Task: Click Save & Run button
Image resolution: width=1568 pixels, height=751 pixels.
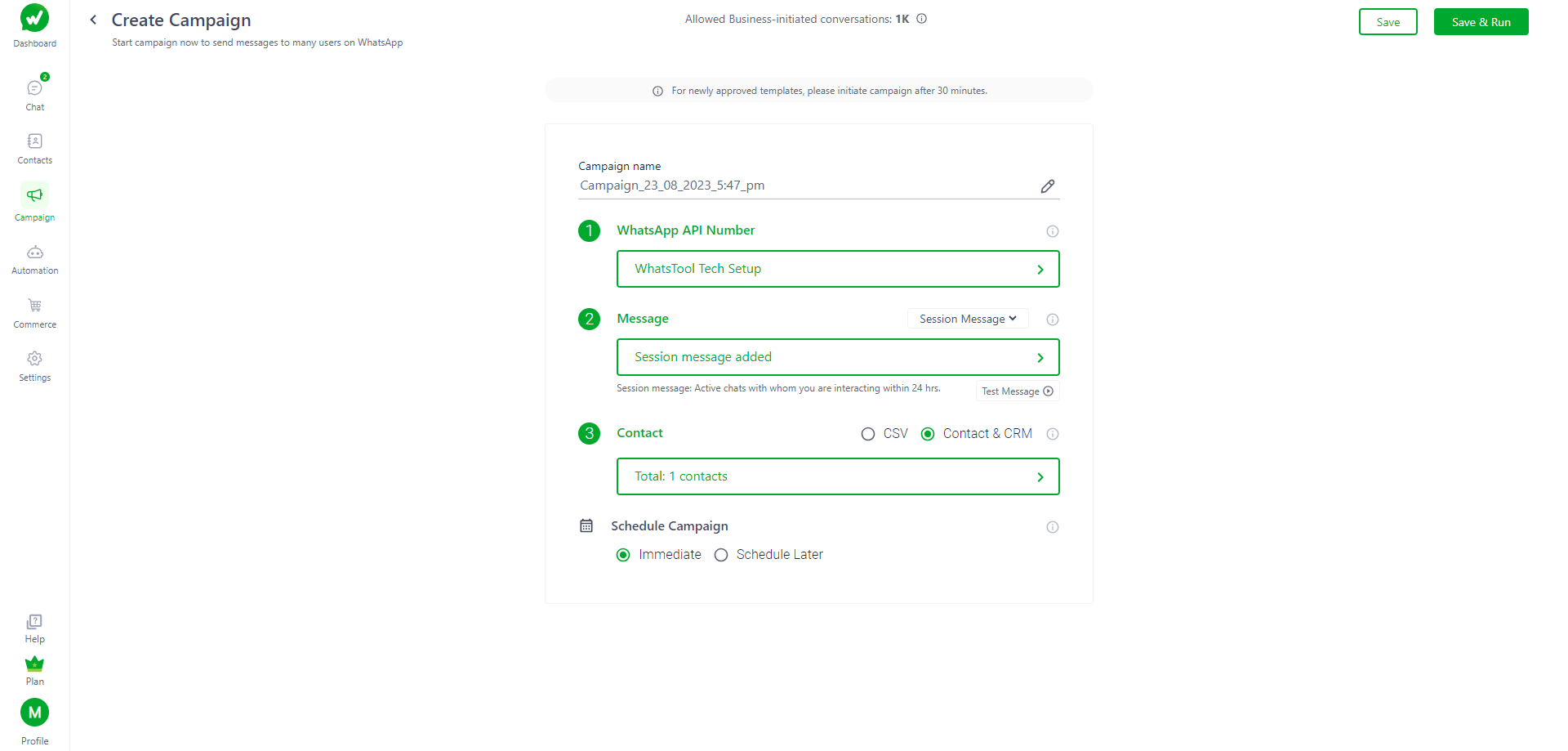Action: pos(1481,21)
